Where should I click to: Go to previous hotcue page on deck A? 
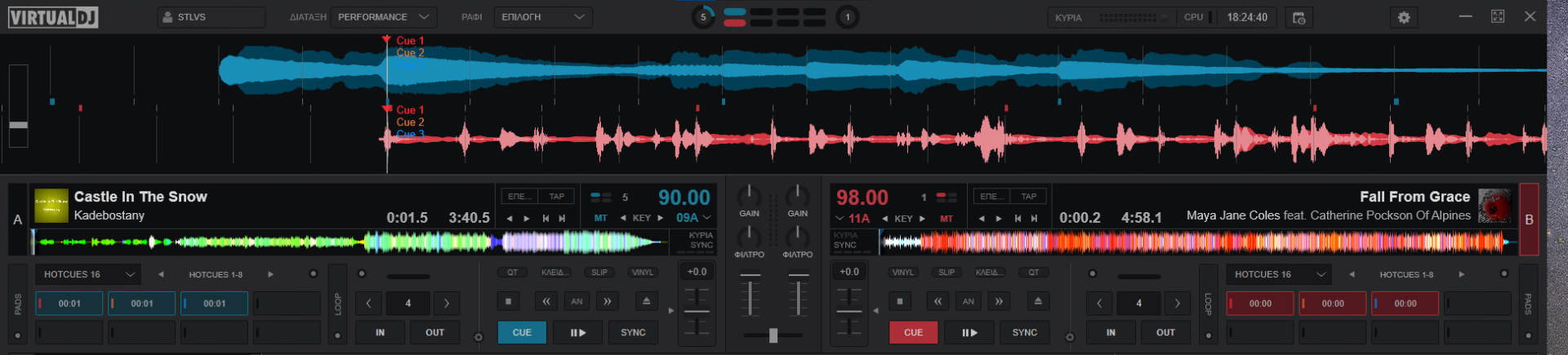point(161,274)
